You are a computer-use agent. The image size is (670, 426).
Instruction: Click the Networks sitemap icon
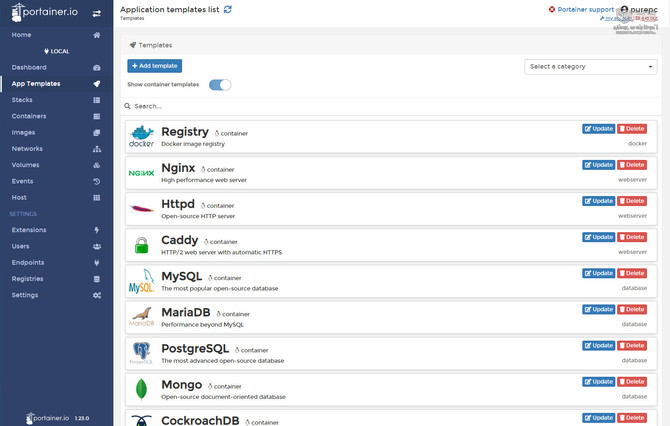97,149
